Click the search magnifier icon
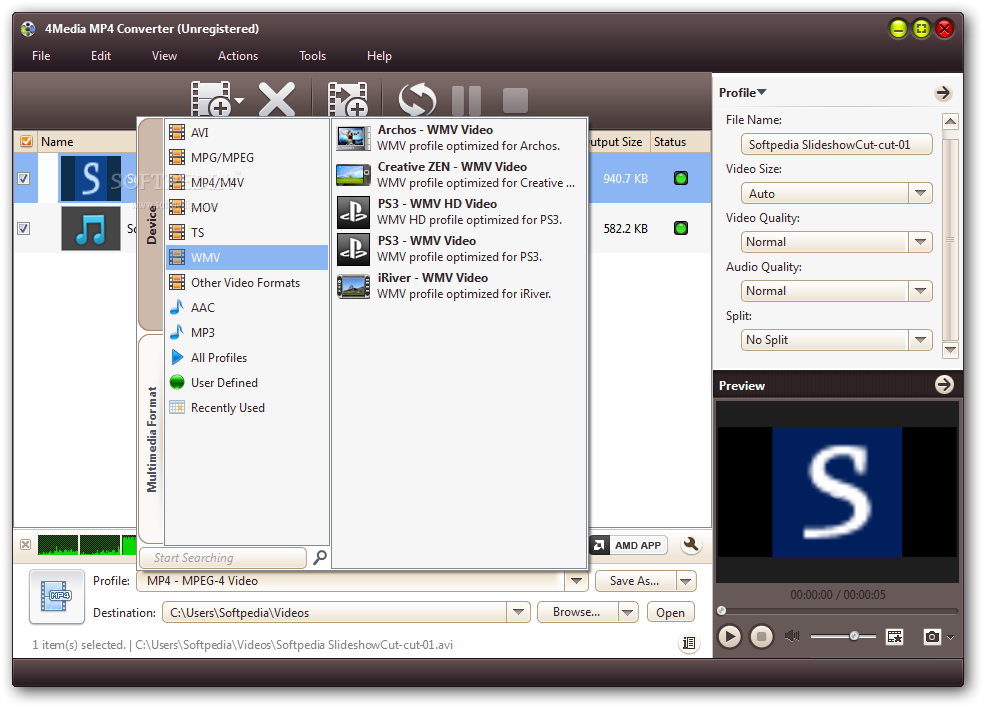984x707 pixels. (x=320, y=557)
